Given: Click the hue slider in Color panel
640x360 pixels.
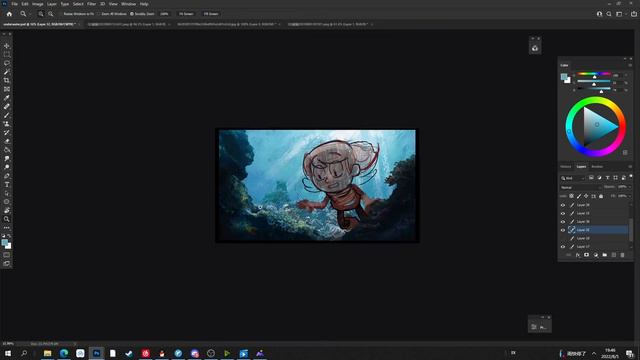Looking at the screenshot, I should (594, 74).
